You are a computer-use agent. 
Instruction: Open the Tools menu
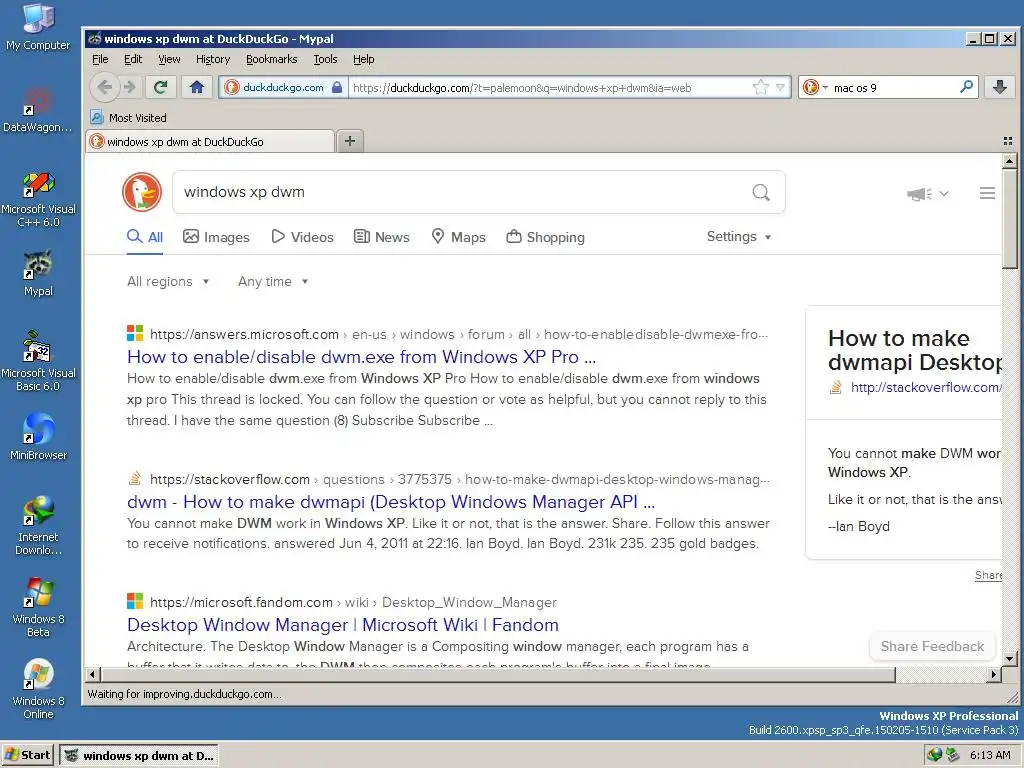325,59
